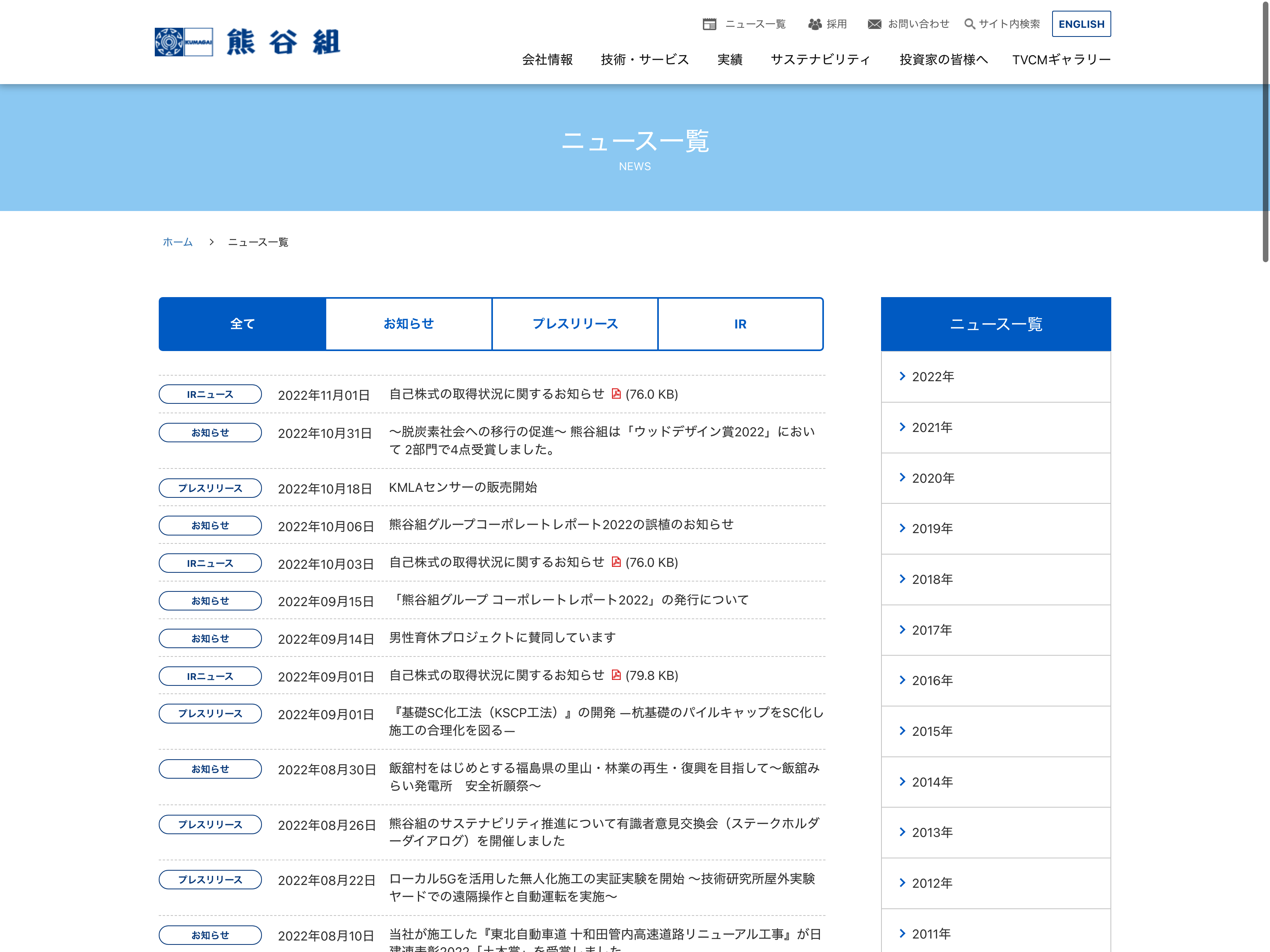Image resolution: width=1270 pixels, height=952 pixels.
Task: Click the お問い合わせ envelope icon
Action: pos(874,24)
